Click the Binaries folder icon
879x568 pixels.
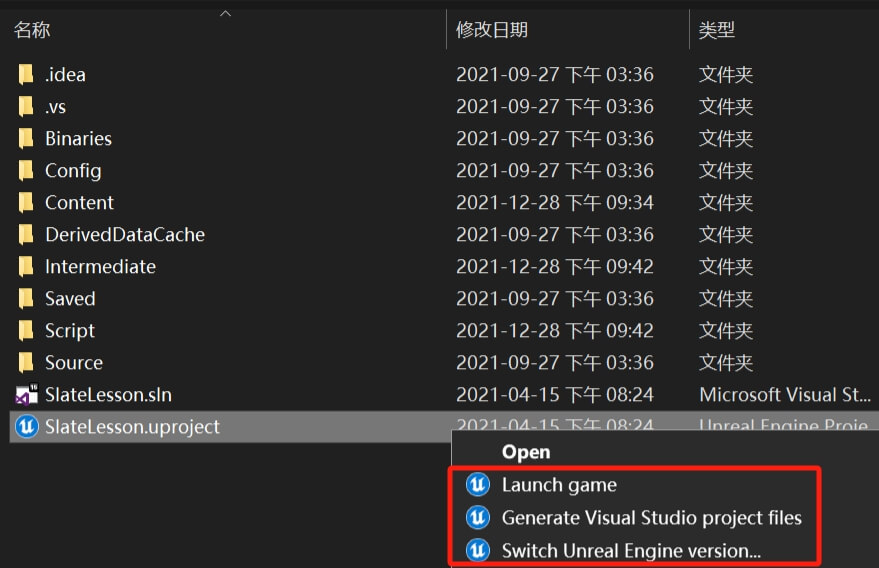point(27,139)
